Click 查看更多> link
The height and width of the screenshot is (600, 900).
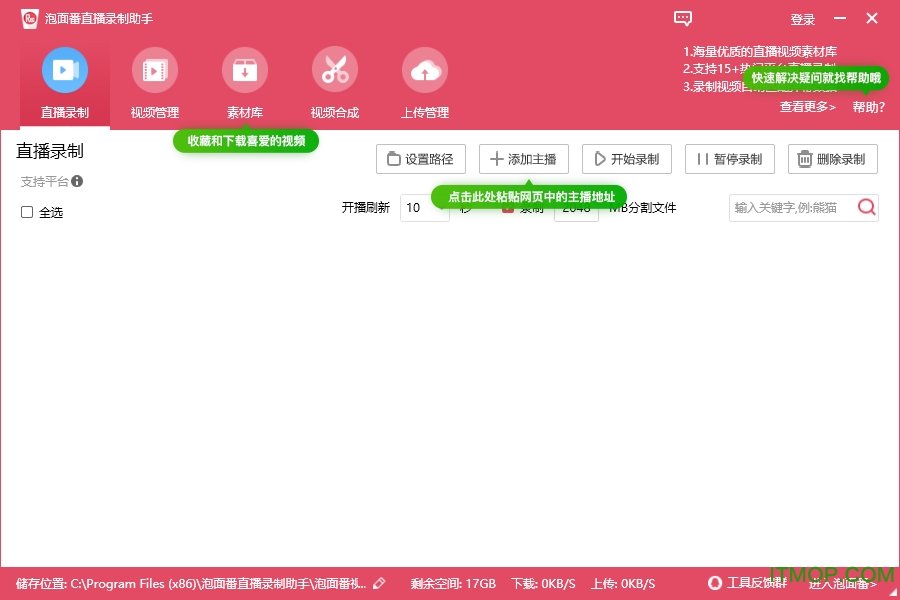808,107
